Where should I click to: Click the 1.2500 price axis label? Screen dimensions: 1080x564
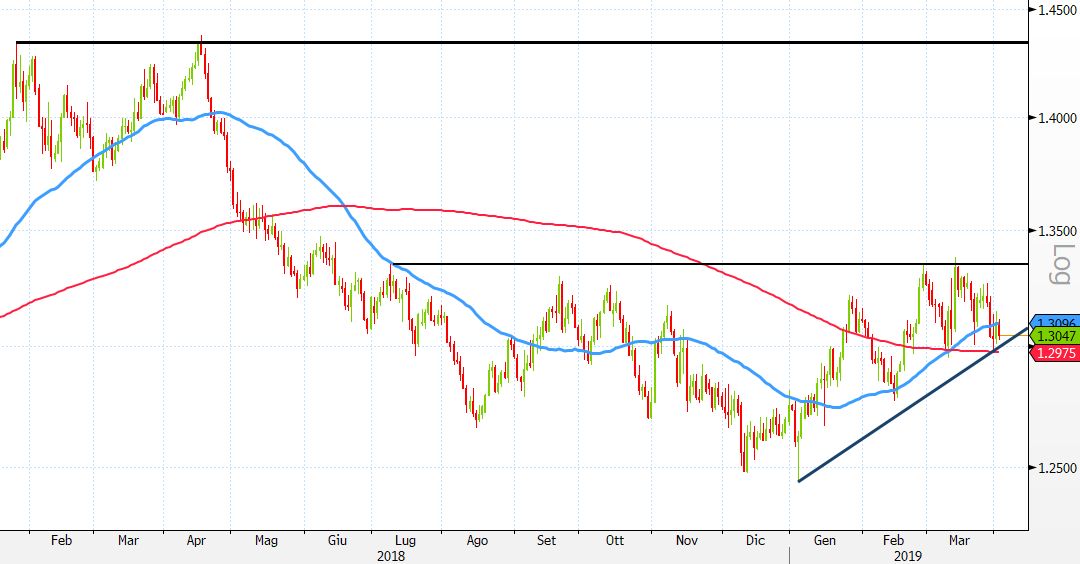[x=1057, y=468]
